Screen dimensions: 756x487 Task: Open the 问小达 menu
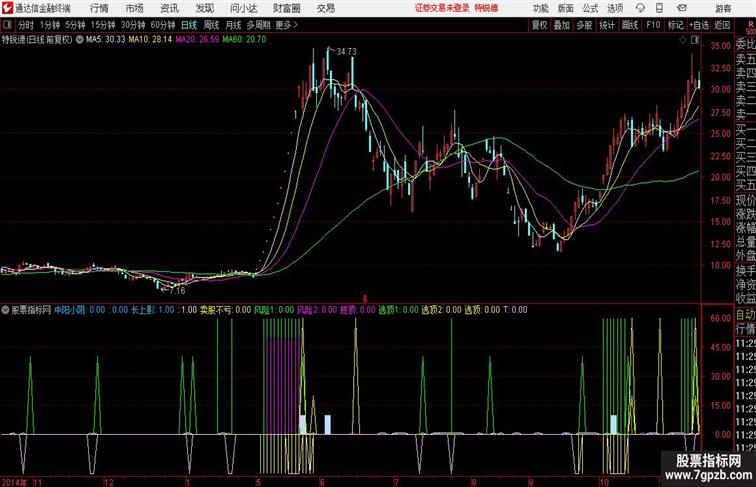pos(243,8)
